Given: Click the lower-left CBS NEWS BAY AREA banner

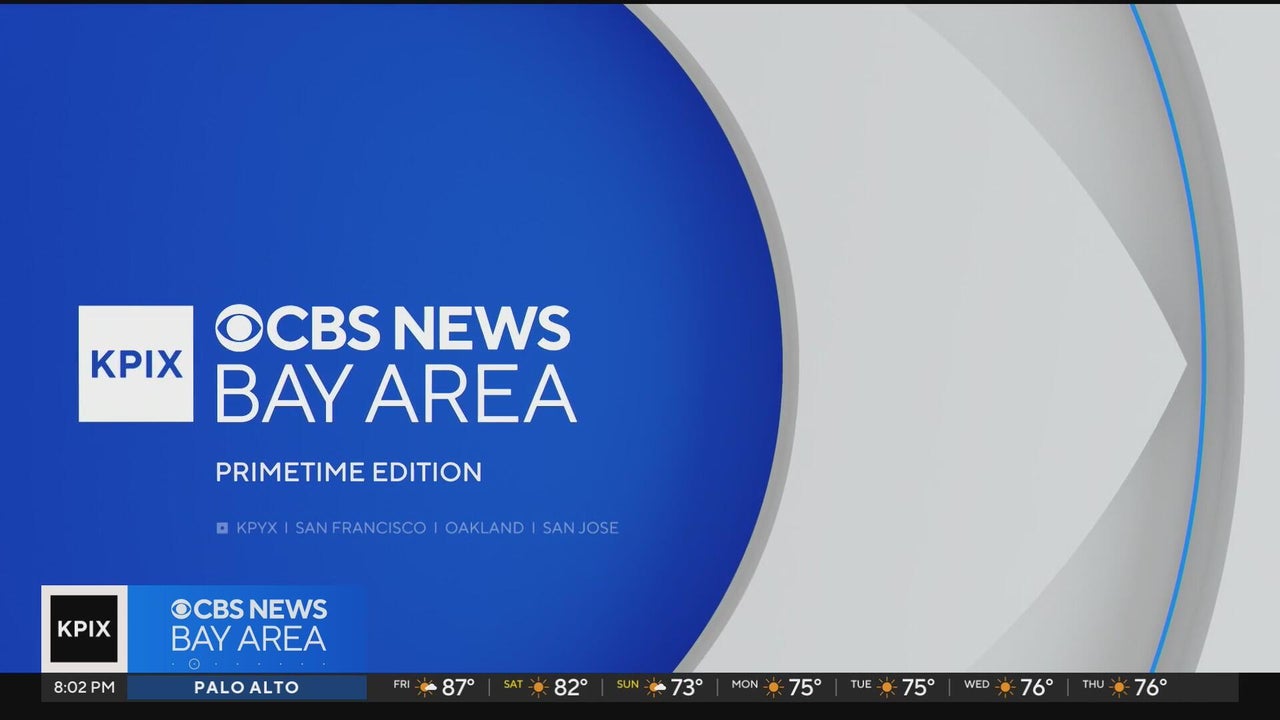Looking at the screenshot, I should pos(249,625).
